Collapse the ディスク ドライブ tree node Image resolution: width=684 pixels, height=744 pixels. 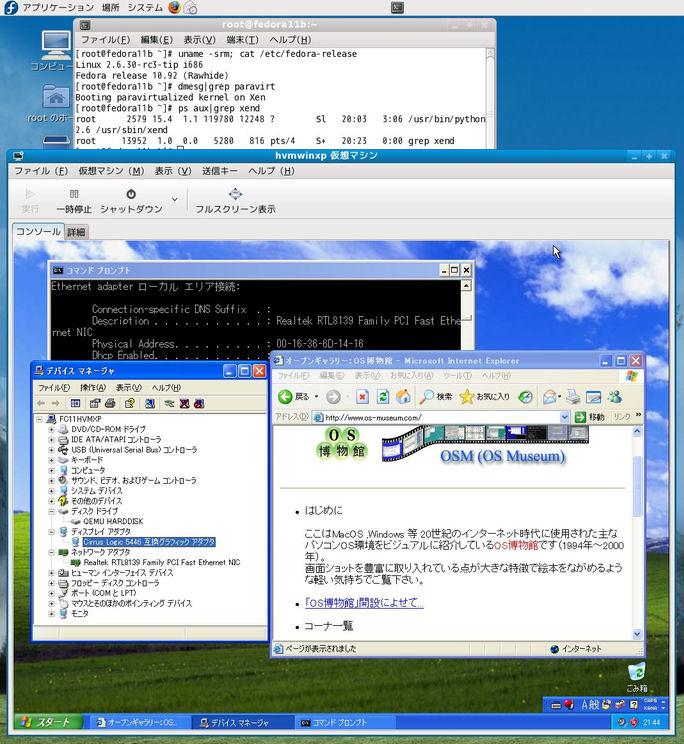coord(52,511)
